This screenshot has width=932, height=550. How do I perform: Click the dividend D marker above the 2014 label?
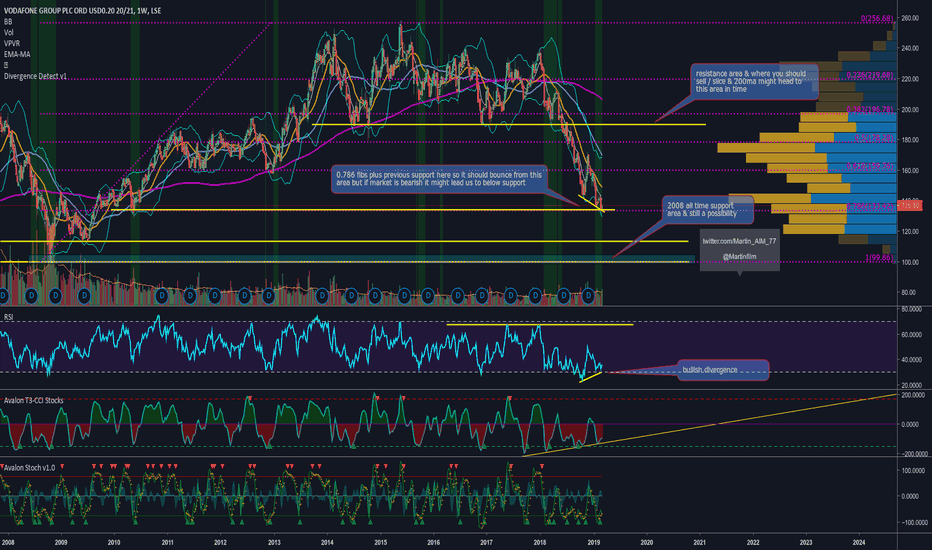[x=322, y=295]
